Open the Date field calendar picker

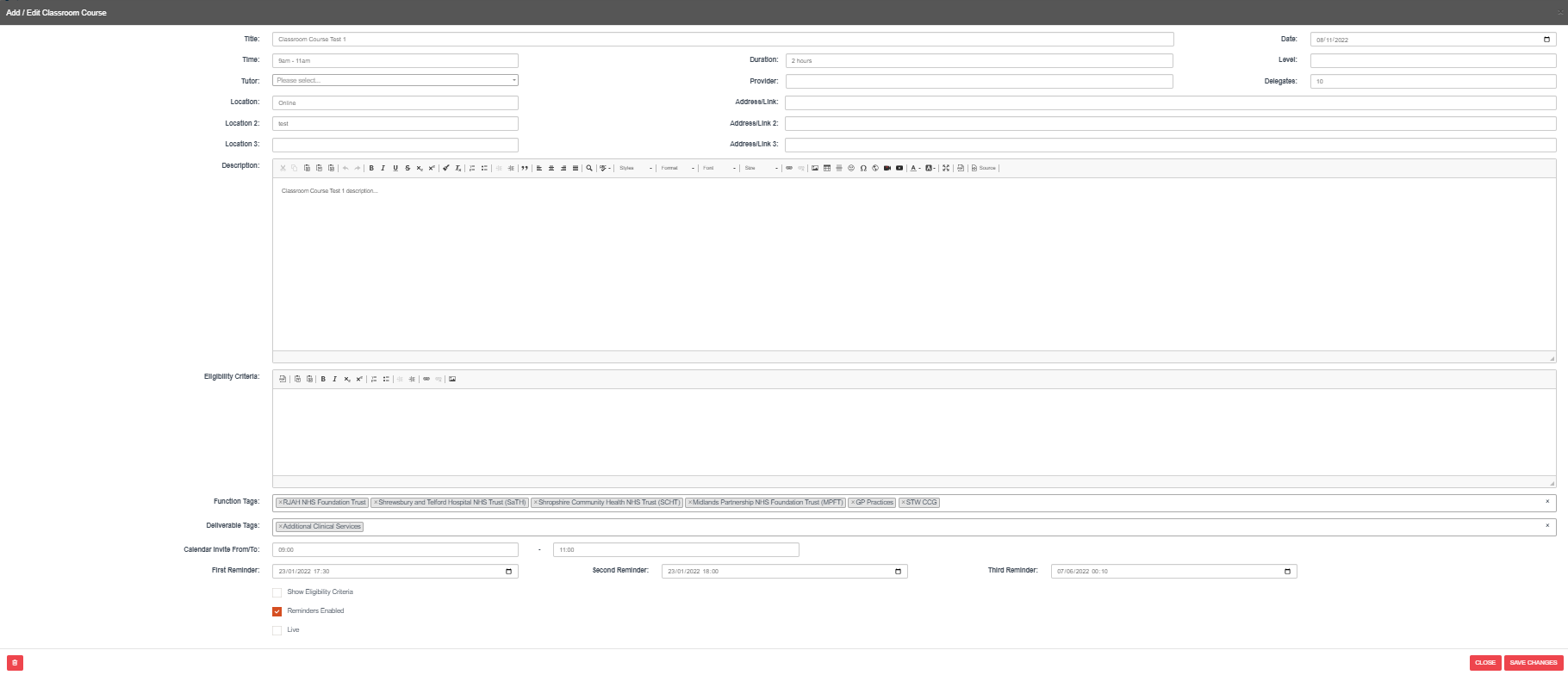click(1547, 40)
